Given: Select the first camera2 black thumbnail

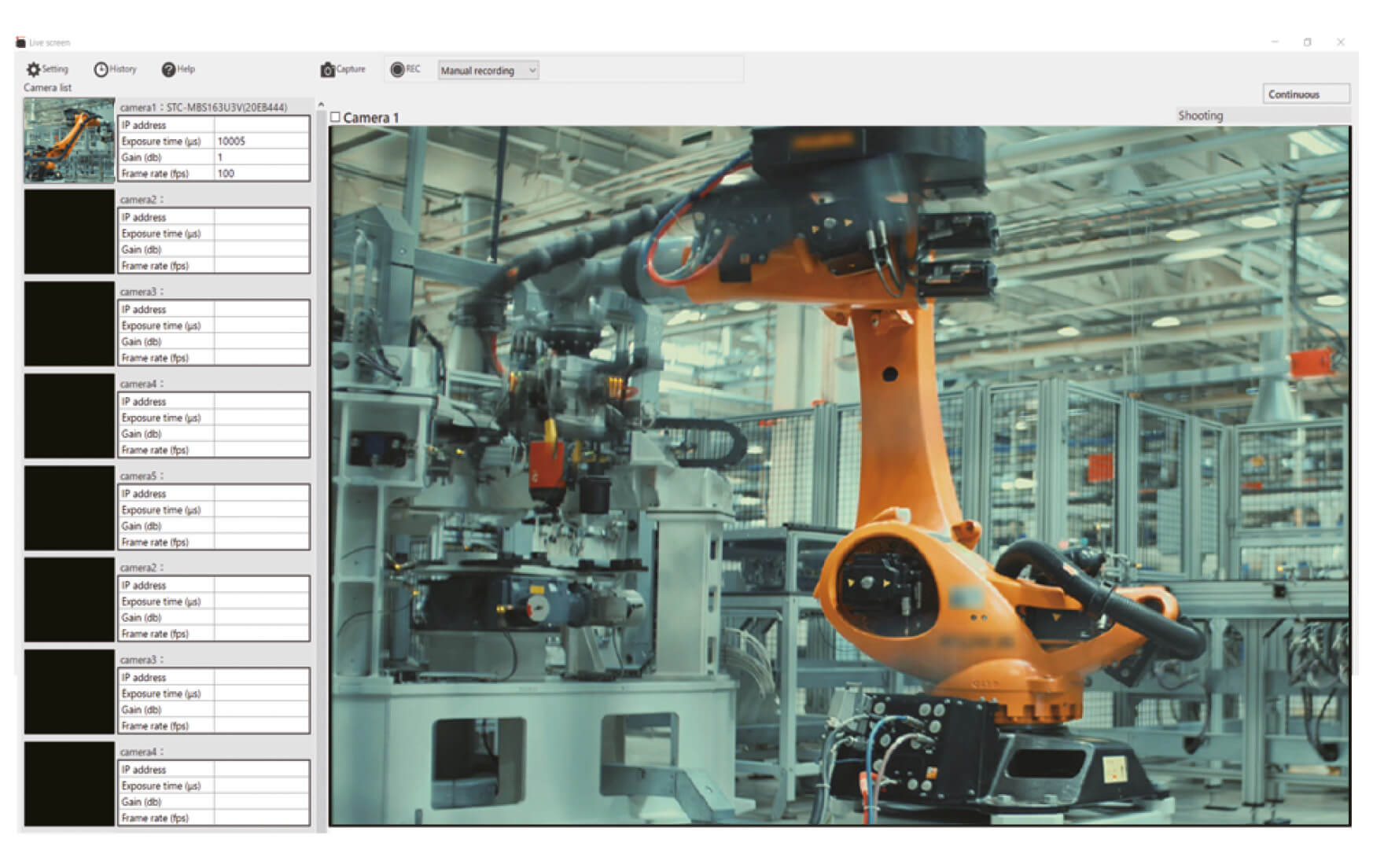Looking at the screenshot, I should click(x=69, y=231).
